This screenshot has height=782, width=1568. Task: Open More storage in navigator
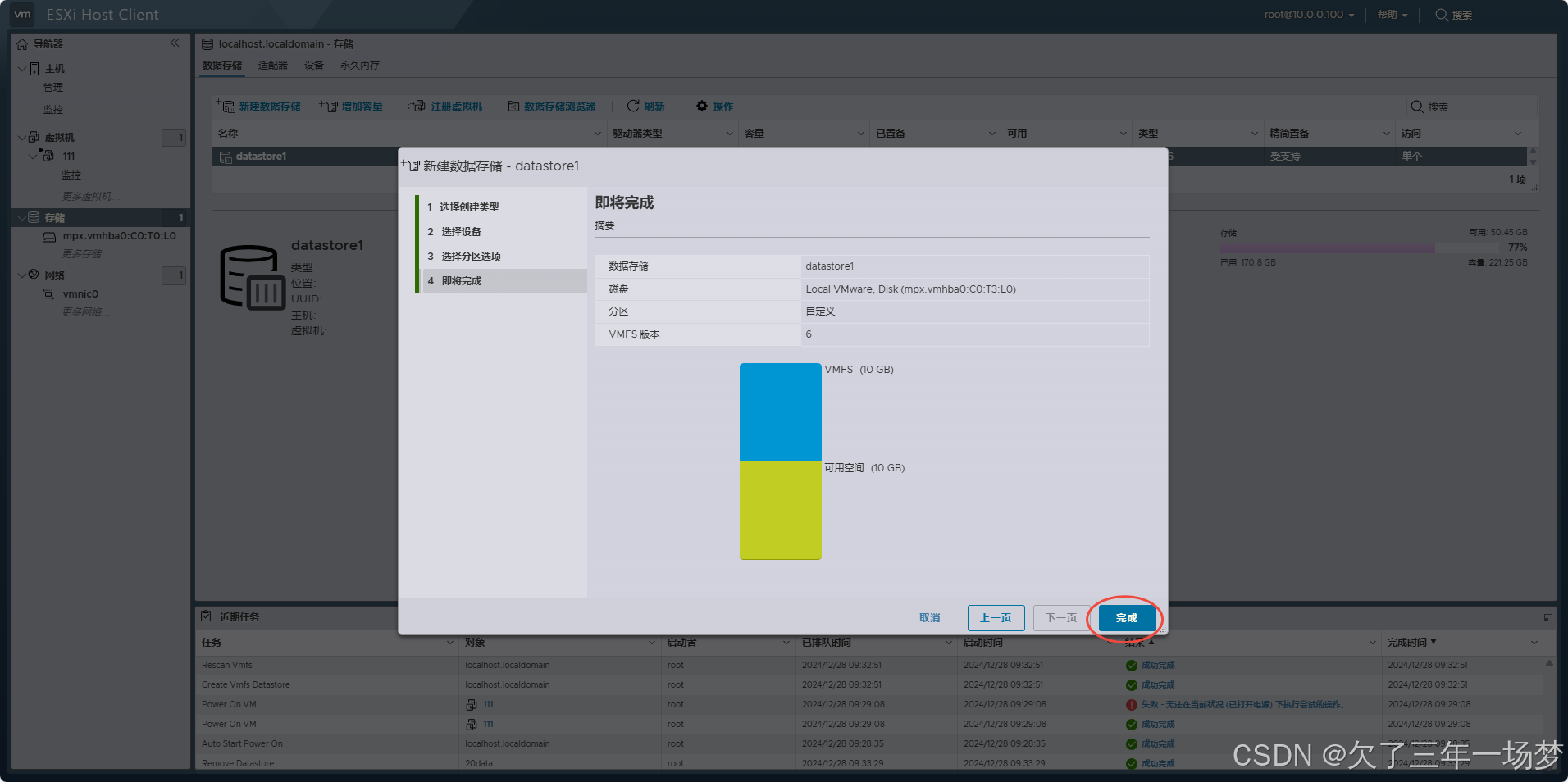click(86, 254)
